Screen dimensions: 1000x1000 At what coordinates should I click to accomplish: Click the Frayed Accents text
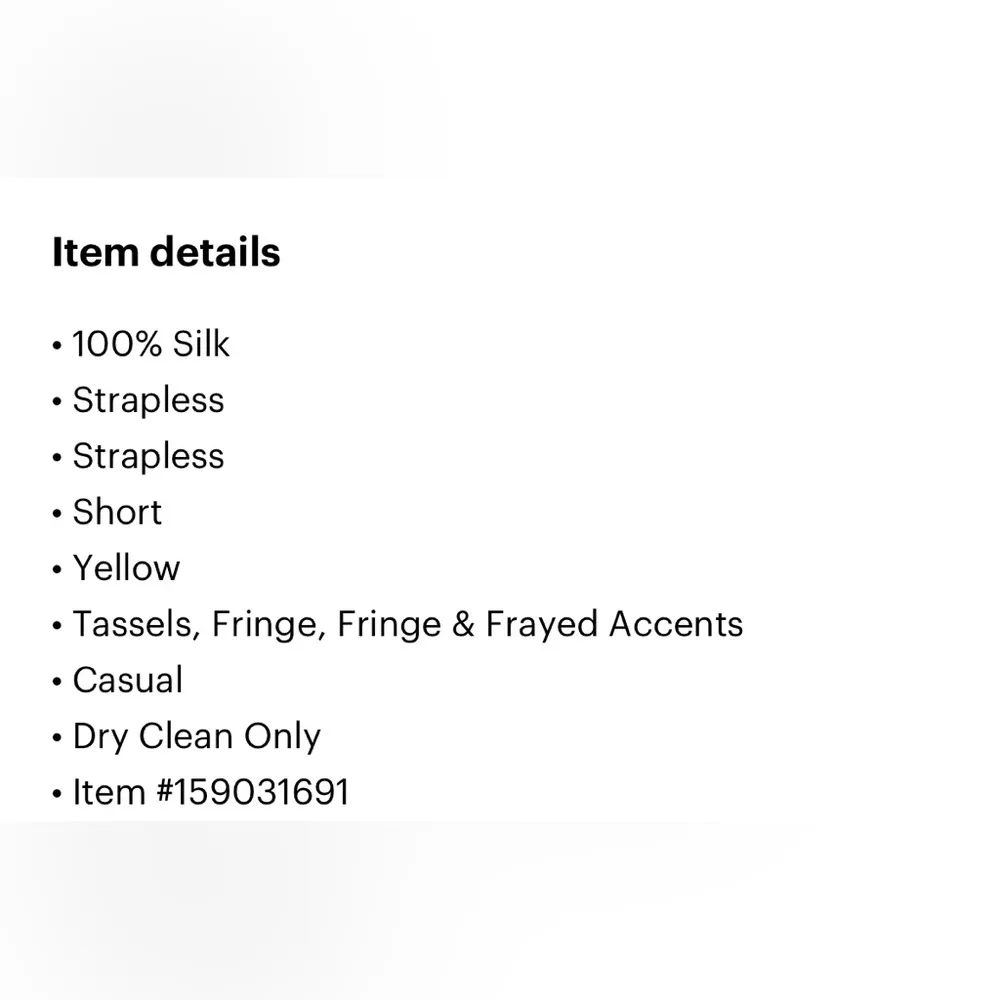coord(614,624)
